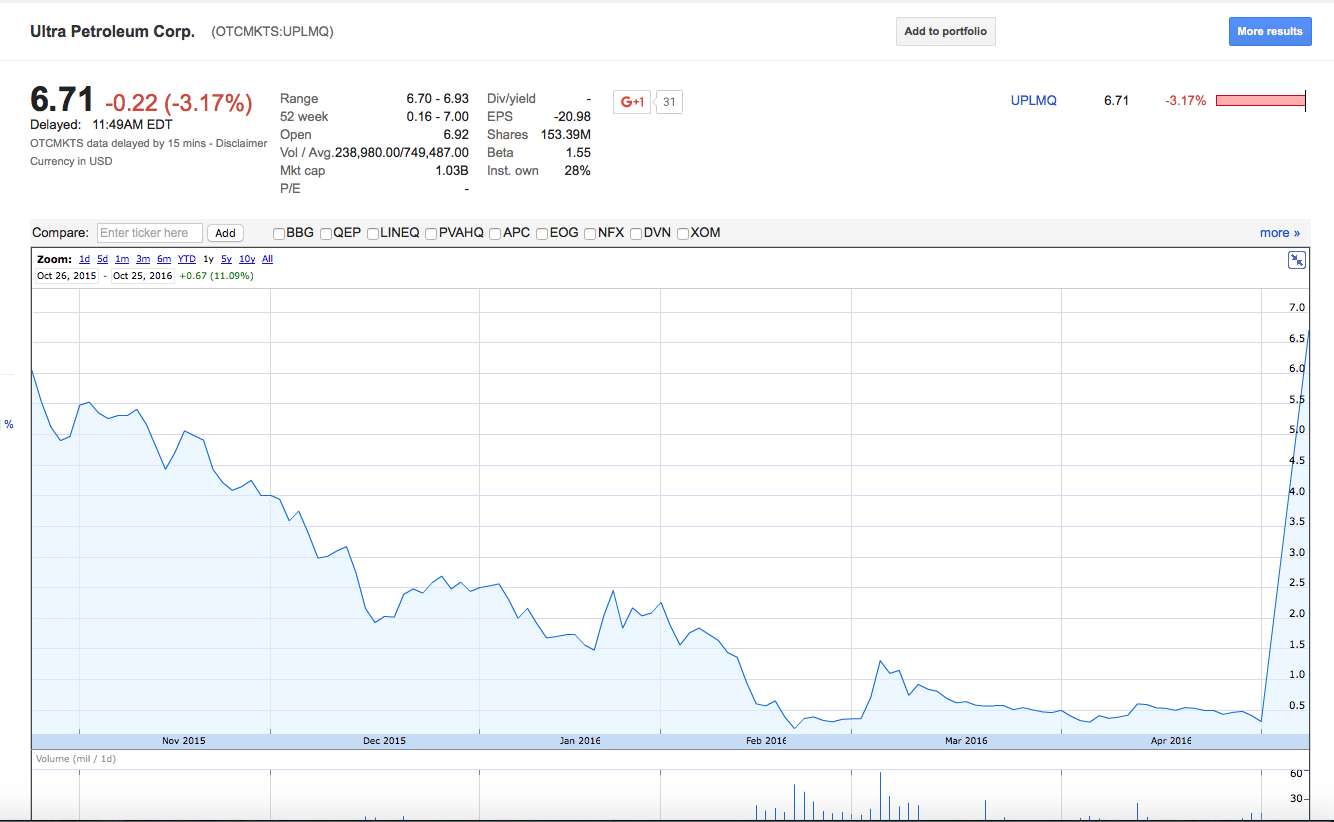Click the Add compare button
Image resolution: width=1334 pixels, height=822 pixels.
pyautogui.click(x=225, y=233)
